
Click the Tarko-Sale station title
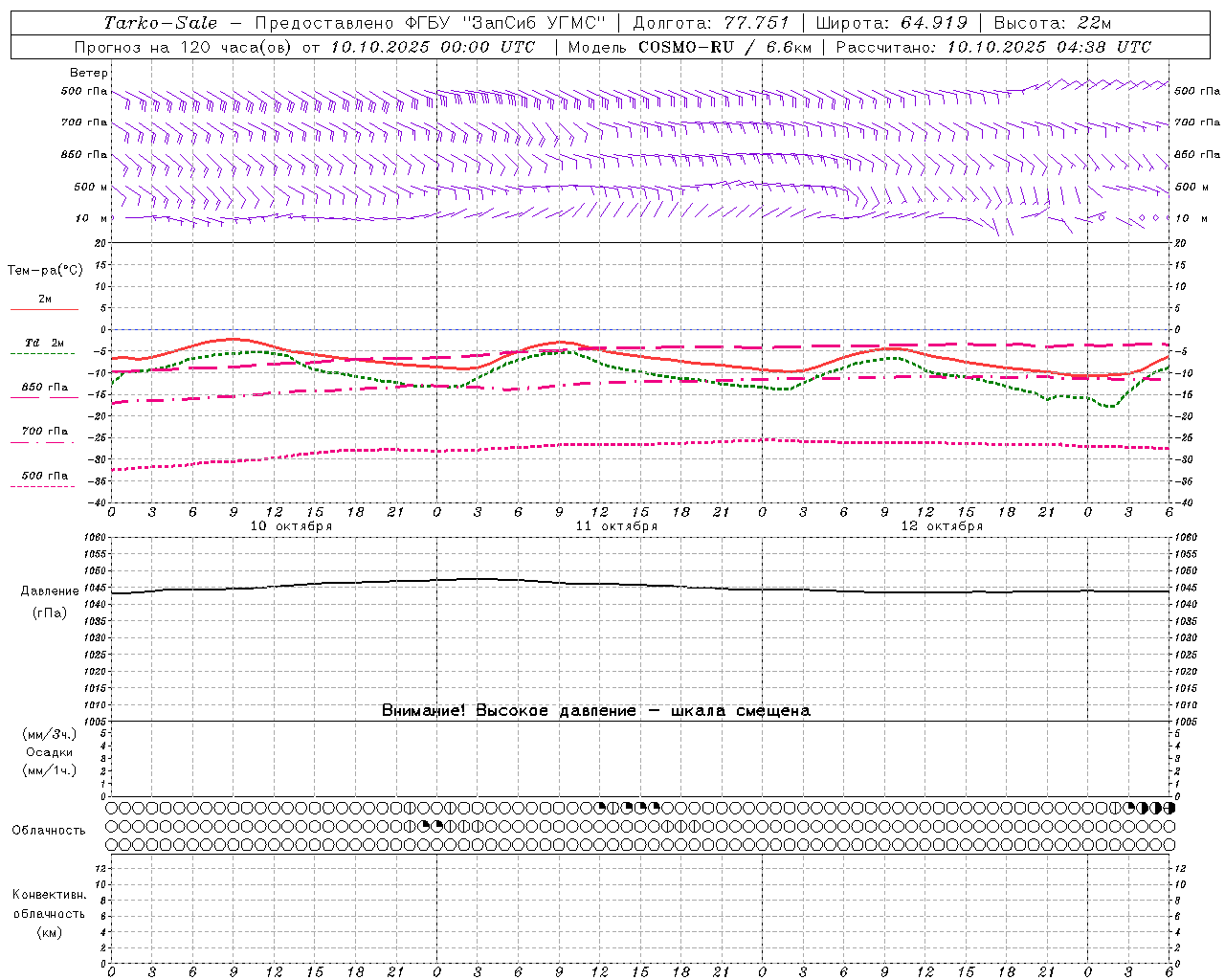161,23
